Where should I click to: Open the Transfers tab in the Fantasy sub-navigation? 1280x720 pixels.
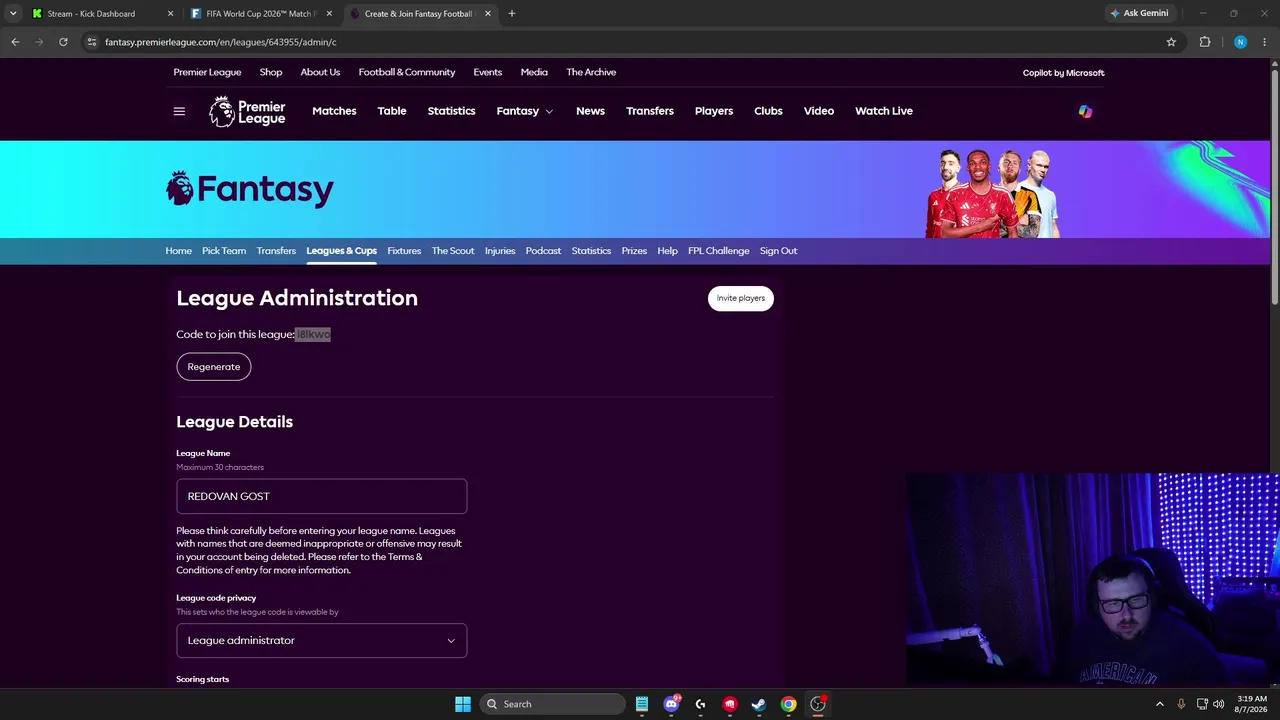276,251
